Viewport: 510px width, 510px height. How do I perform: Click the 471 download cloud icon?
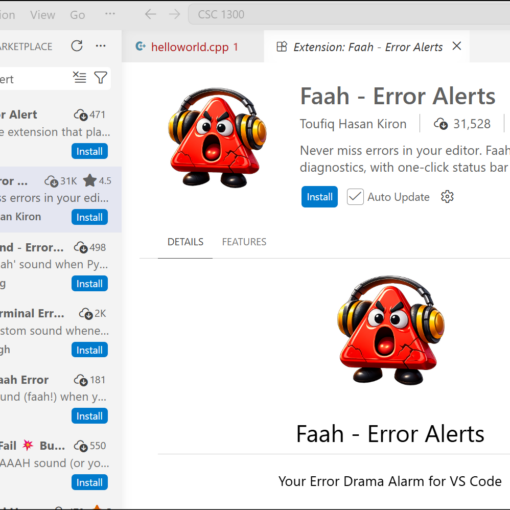[x=81, y=115]
